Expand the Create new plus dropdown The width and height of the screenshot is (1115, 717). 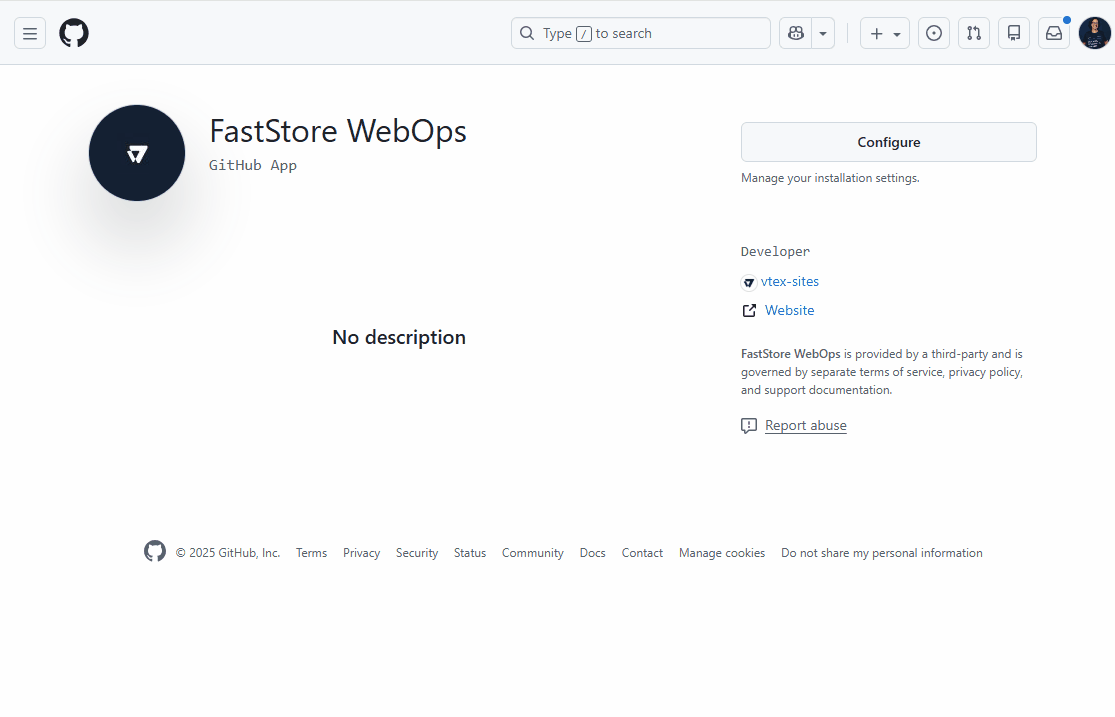885,33
